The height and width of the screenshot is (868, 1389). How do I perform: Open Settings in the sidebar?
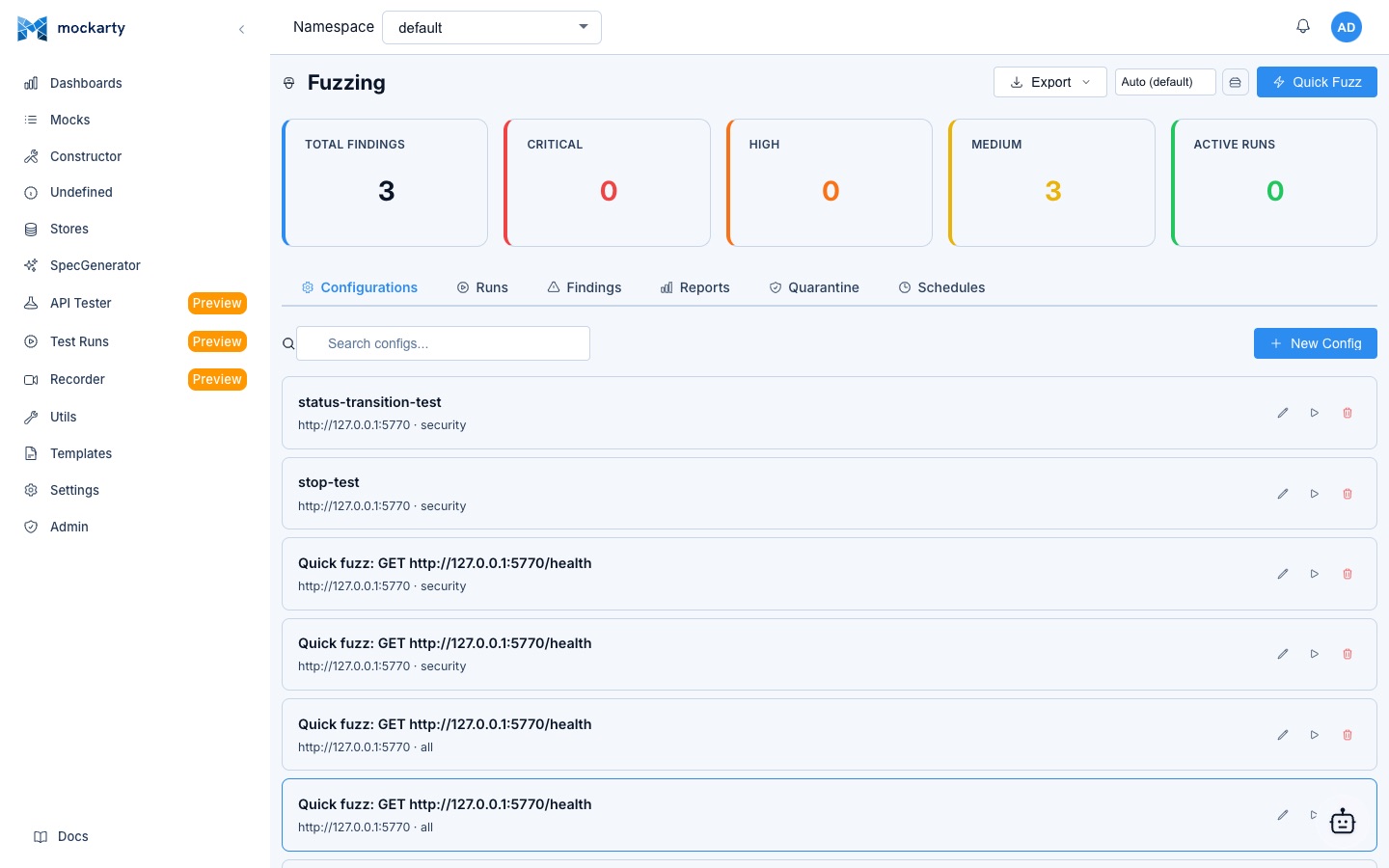(74, 490)
